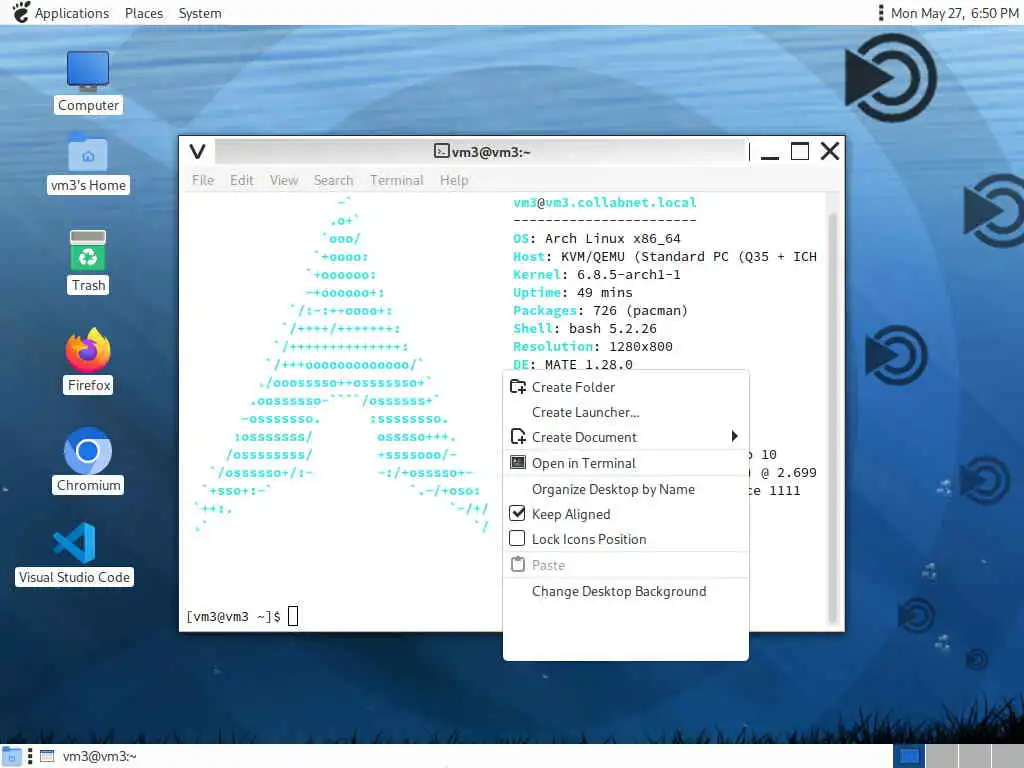Enable Lock Icons Position checkbox

click(517, 538)
